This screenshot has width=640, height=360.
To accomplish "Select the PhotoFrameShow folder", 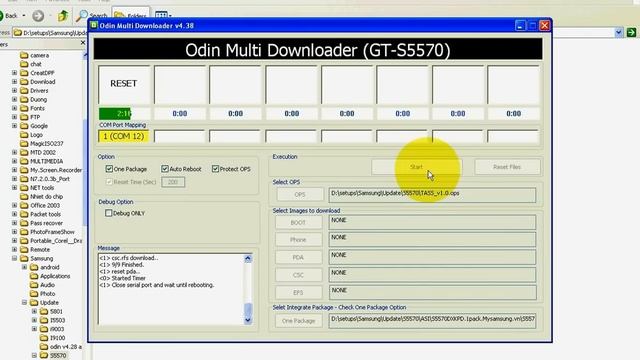I will click(52, 232).
